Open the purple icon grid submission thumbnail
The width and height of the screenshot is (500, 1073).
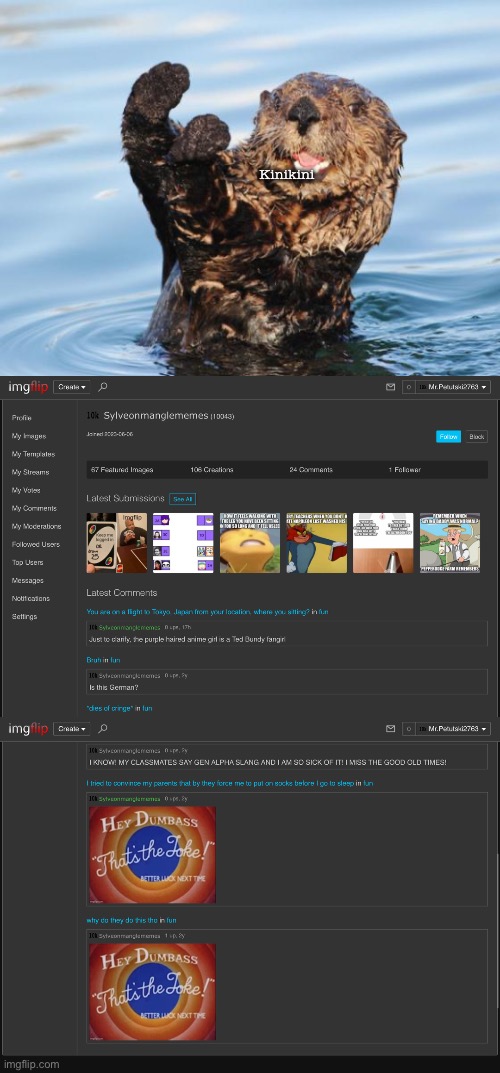183,543
